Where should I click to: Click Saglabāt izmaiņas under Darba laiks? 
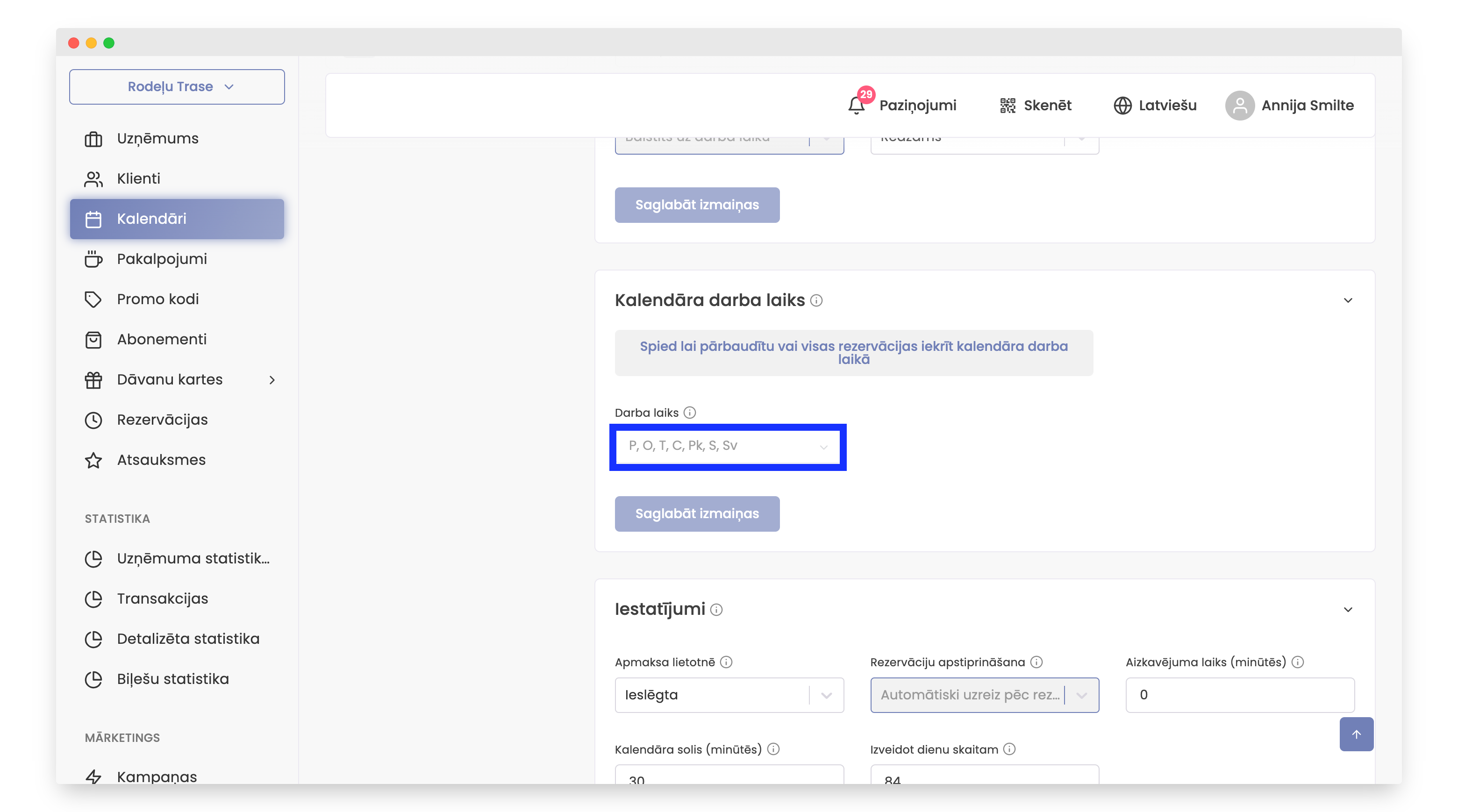(697, 514)
